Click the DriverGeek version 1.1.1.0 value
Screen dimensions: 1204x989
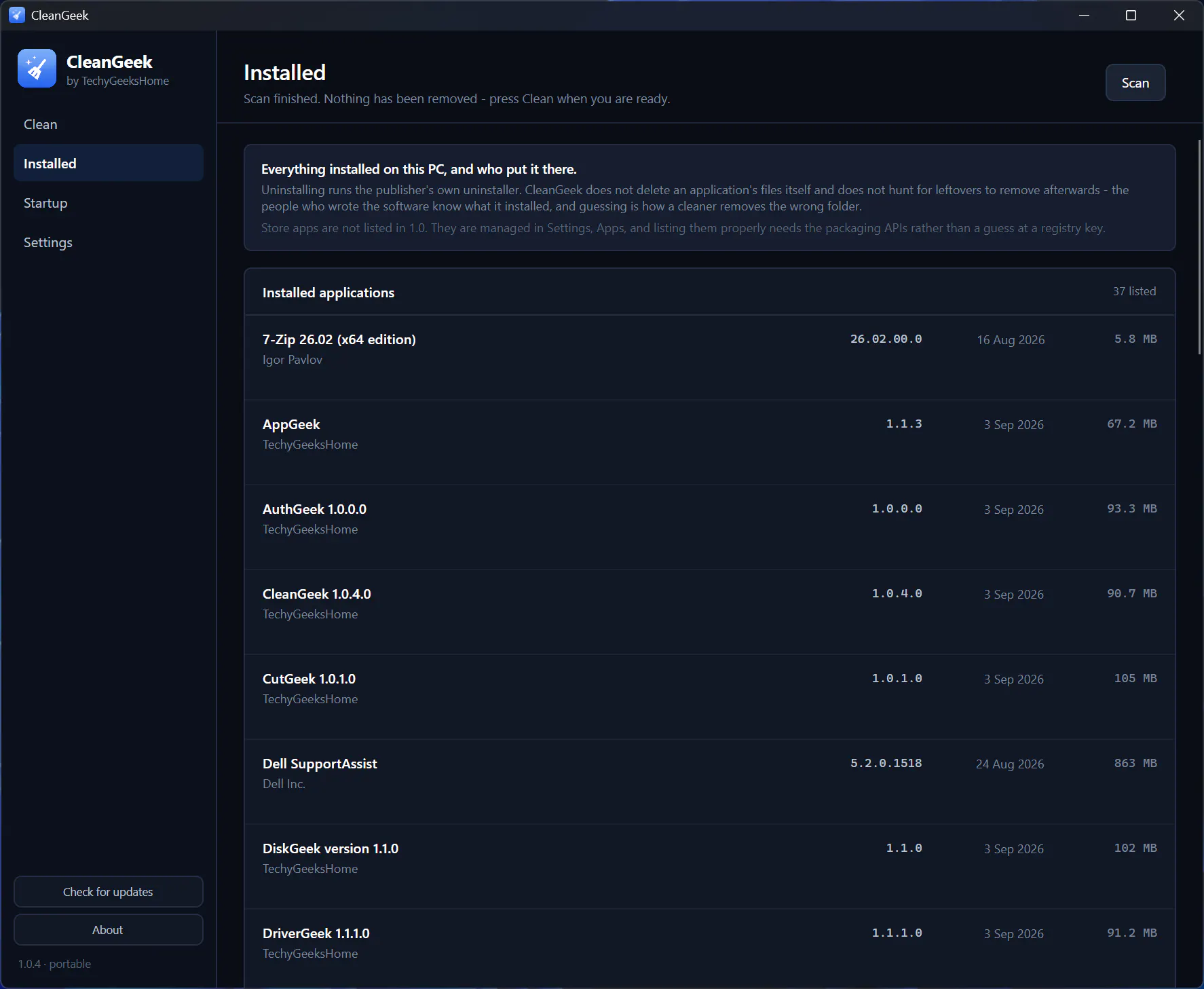(897, 933)
